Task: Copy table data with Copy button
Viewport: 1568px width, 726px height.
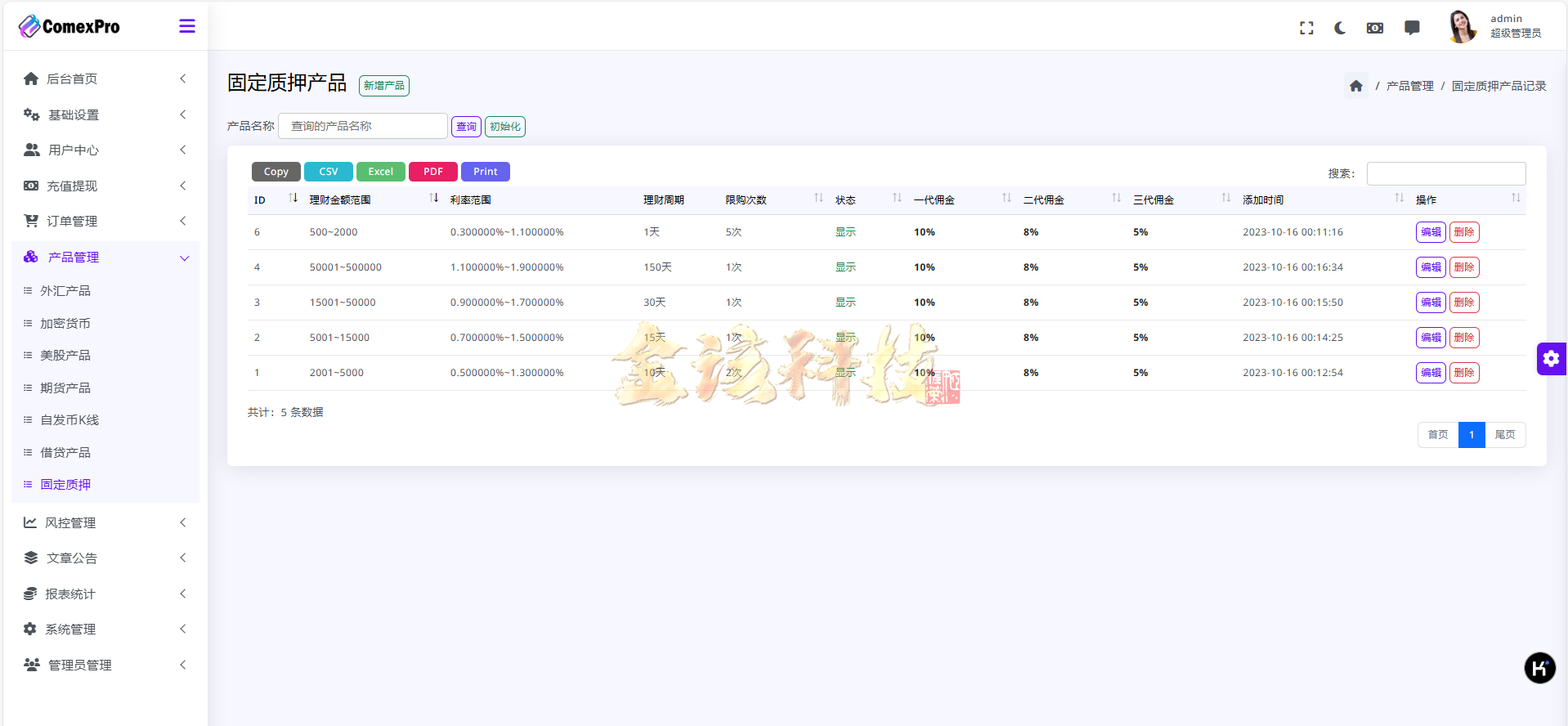Action: click(x=276, y=172)
